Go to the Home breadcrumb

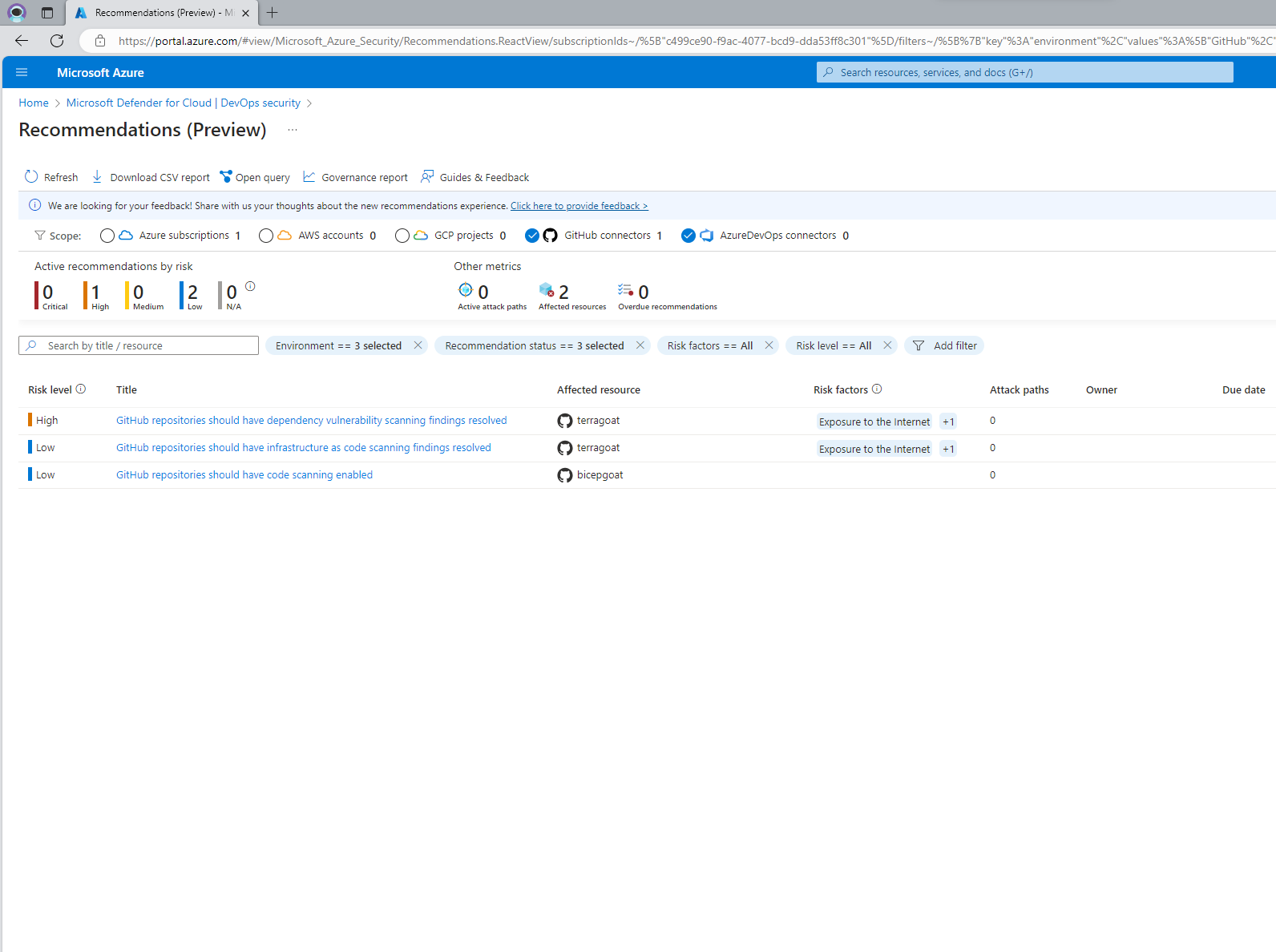click(34, 103)
